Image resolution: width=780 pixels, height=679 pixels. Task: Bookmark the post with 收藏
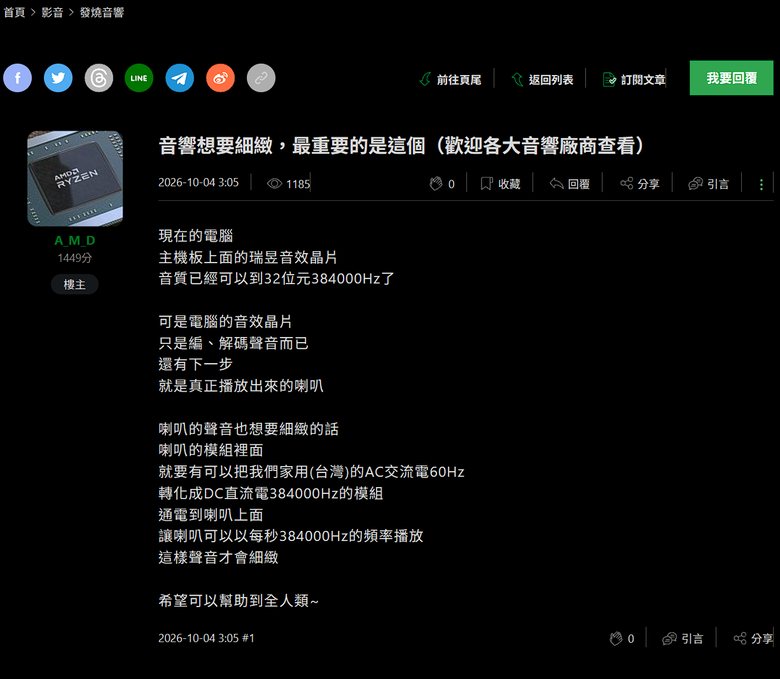pos(500,184)
